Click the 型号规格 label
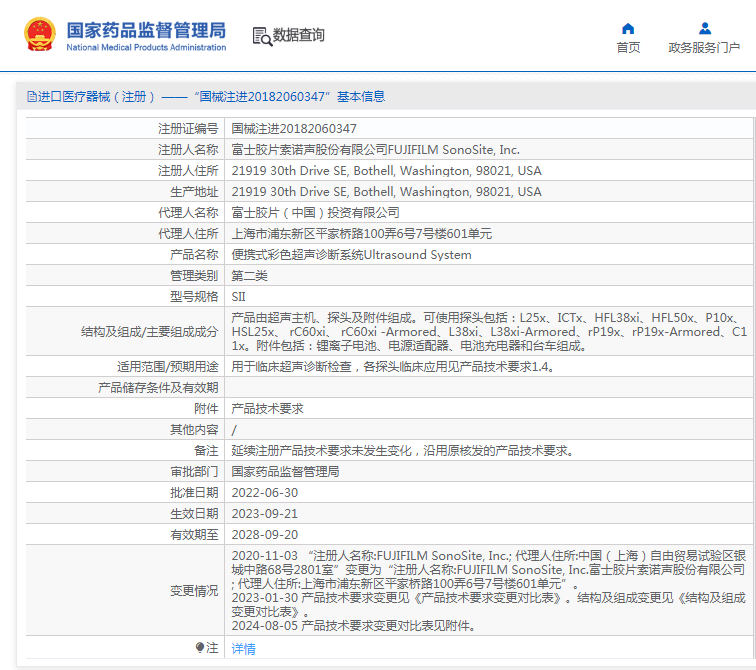756x670 pixels. [194, 296]
